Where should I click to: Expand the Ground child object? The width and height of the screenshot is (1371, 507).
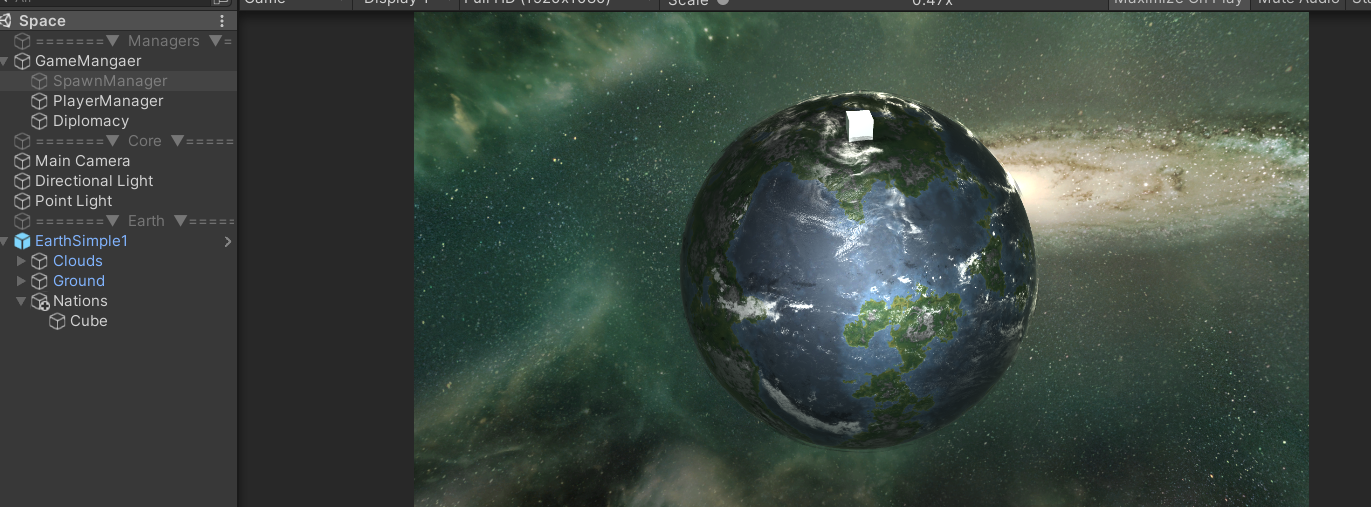[22, 281]
